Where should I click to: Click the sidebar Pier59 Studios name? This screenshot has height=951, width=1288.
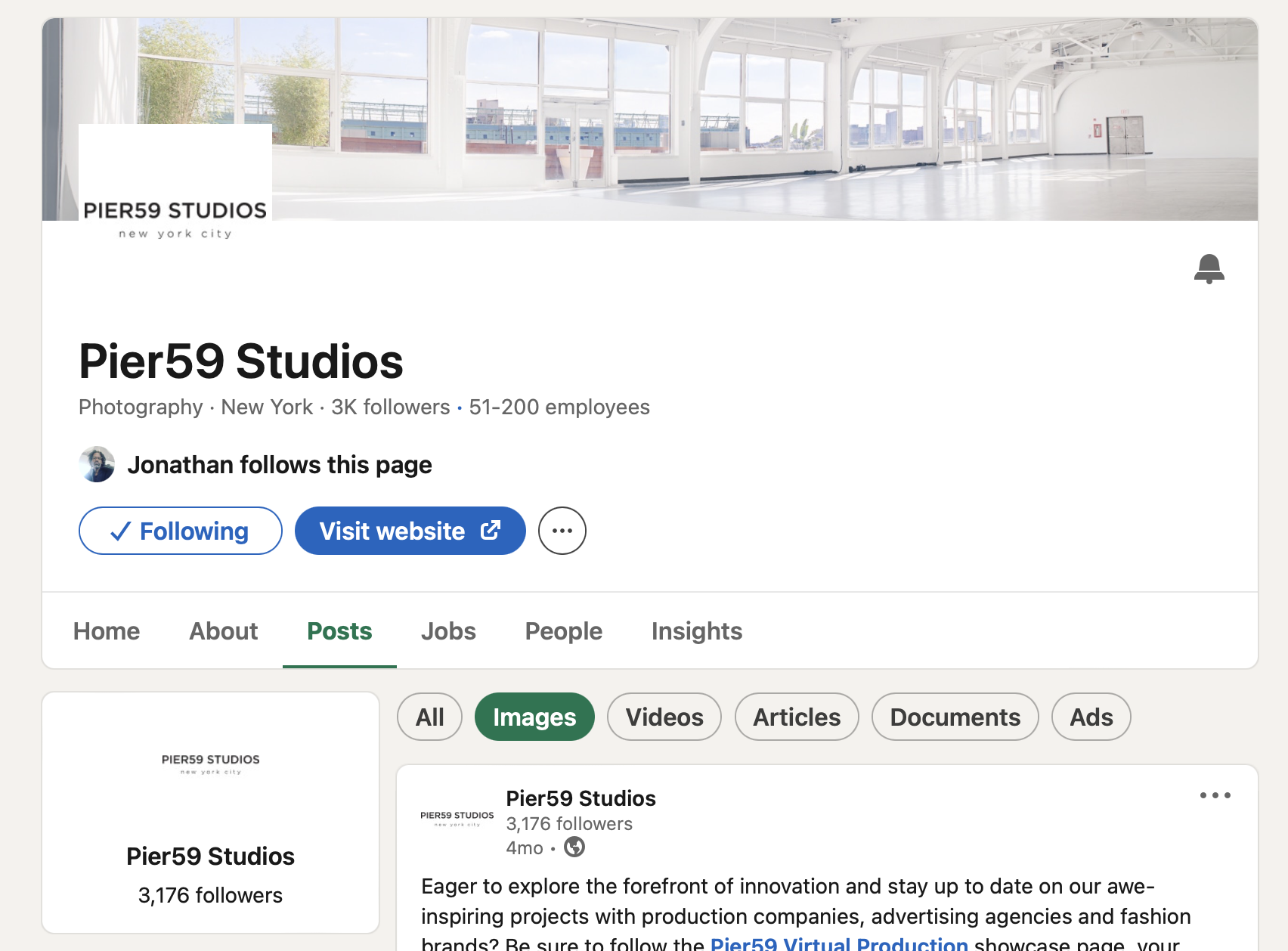coord(210,856)
